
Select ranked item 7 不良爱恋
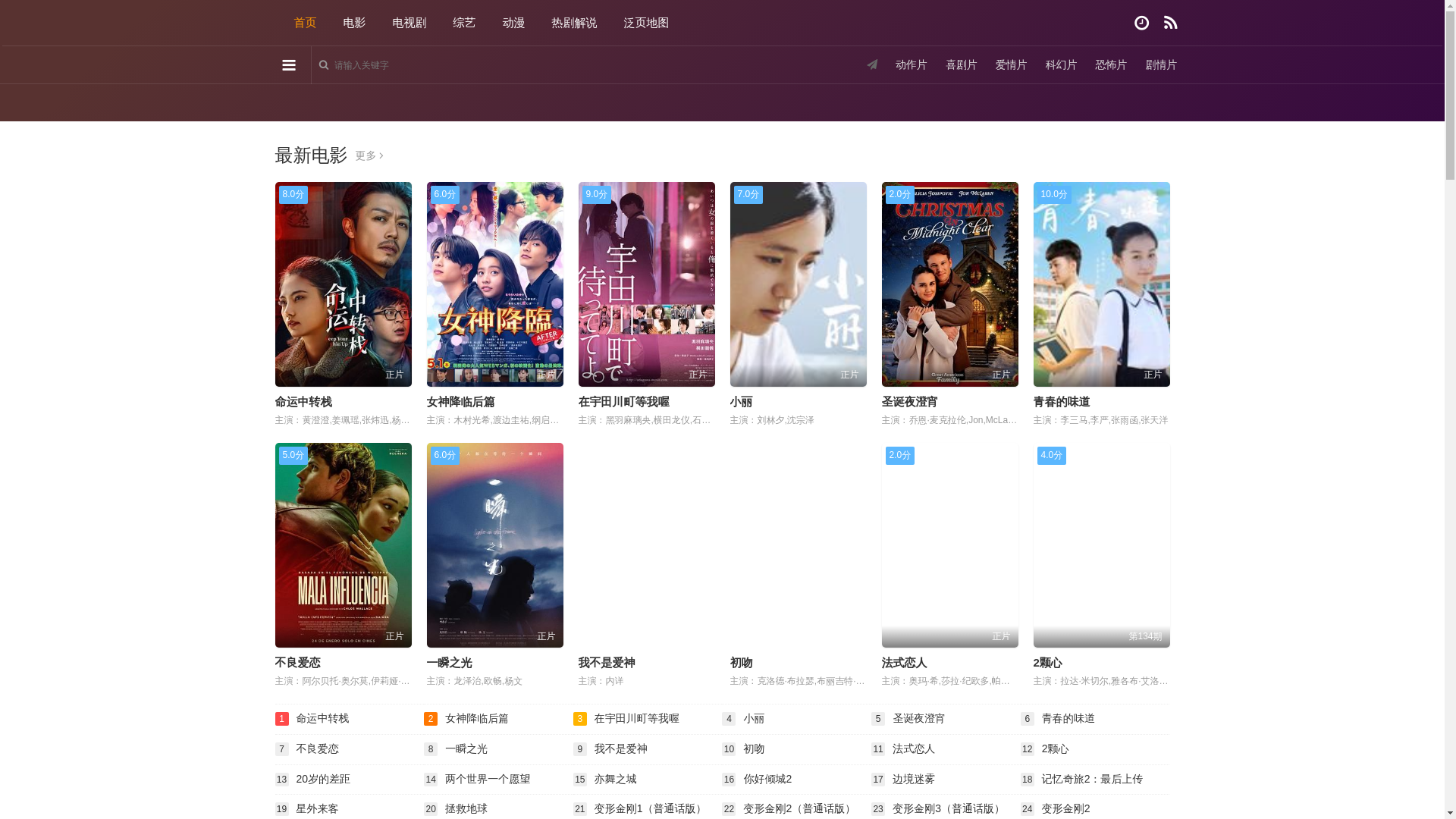coord(317,748)
